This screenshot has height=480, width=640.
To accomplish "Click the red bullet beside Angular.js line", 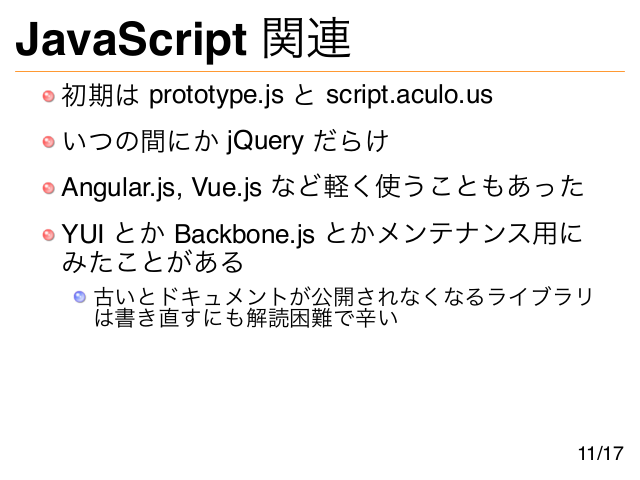I will click(49, 188).
